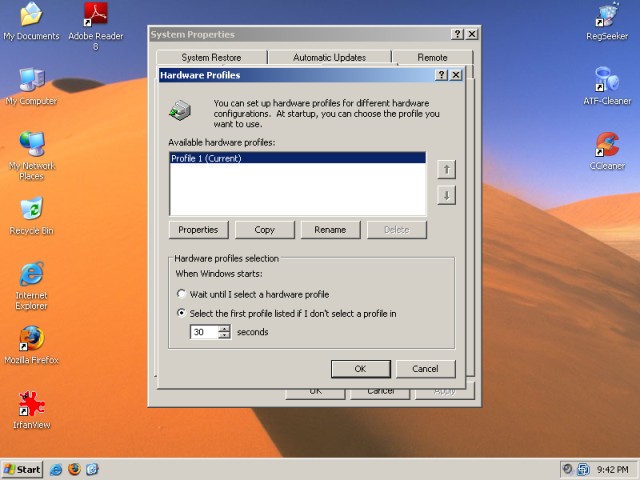
Task: Click the System Properties help question button
Action: point(457,34)
